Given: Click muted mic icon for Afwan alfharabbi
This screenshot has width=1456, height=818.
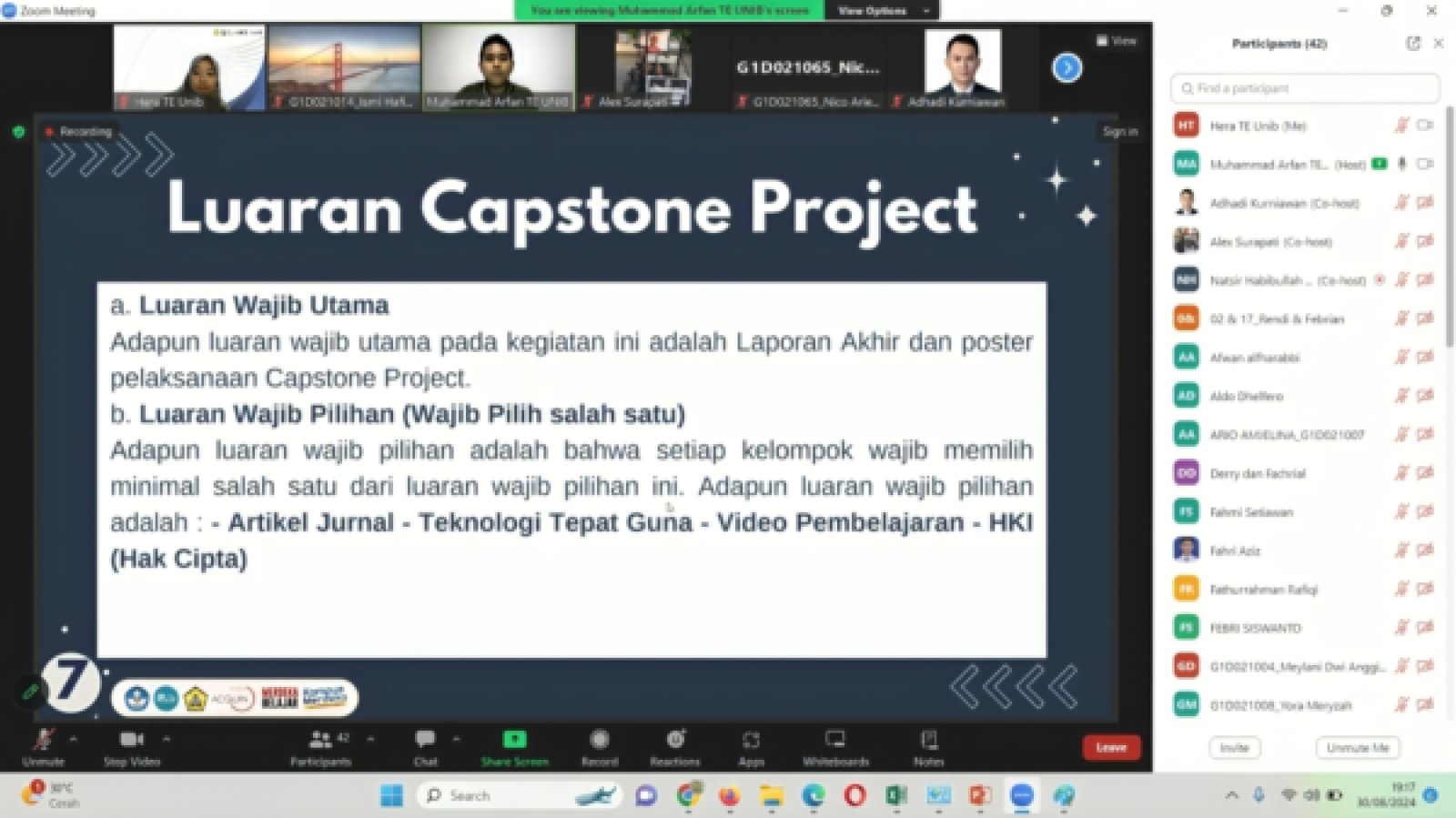Looking at the screenshot, I should (1401, 357).
